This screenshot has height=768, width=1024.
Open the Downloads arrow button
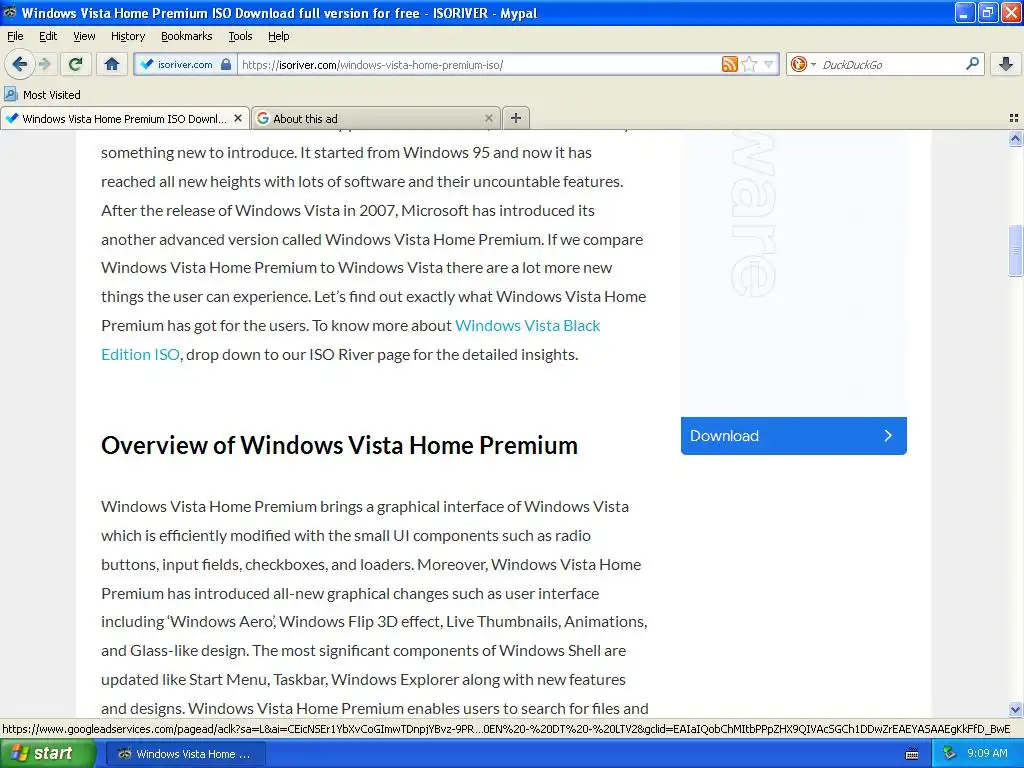(1006, 64)
